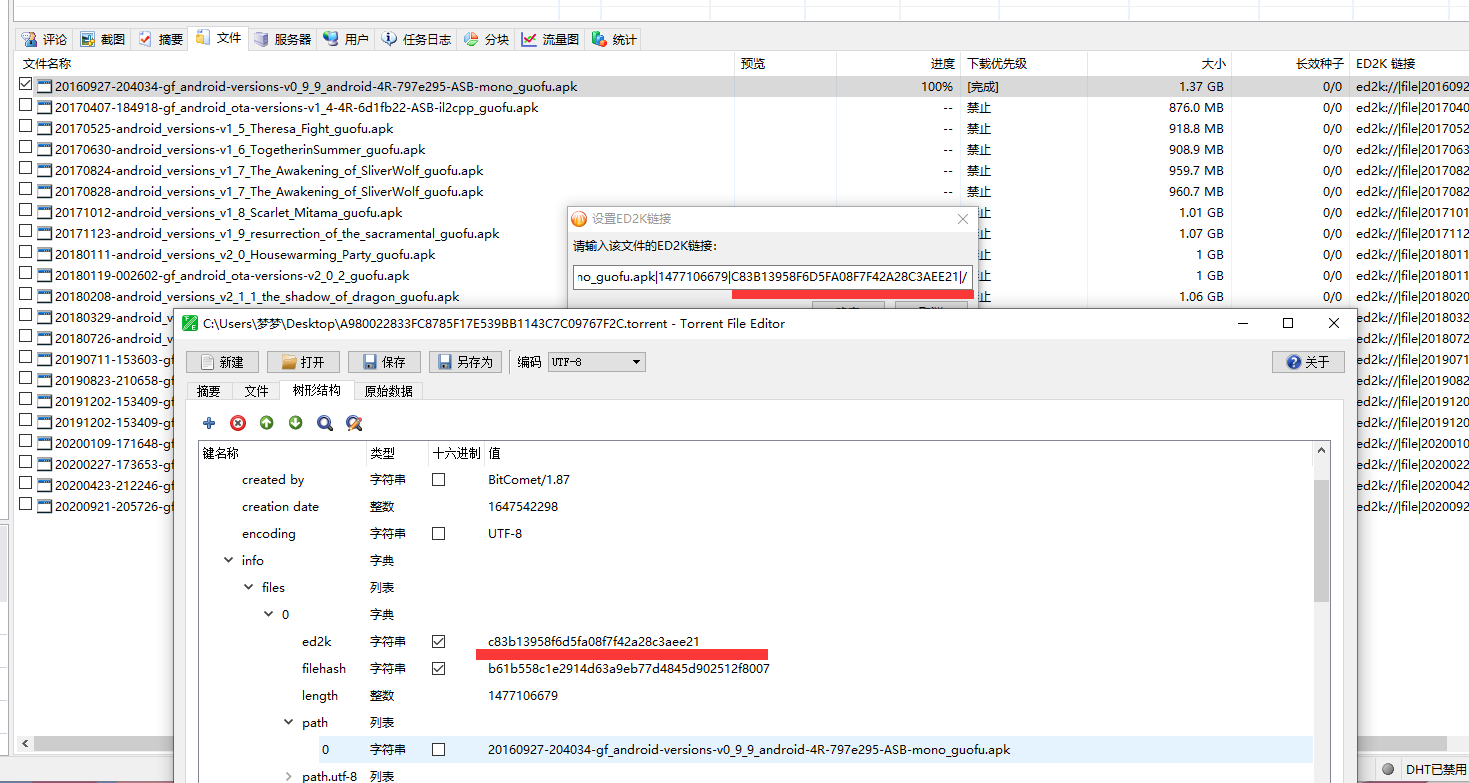Click the magnifier search icon in tree toolbar

[x=325, y=423]
